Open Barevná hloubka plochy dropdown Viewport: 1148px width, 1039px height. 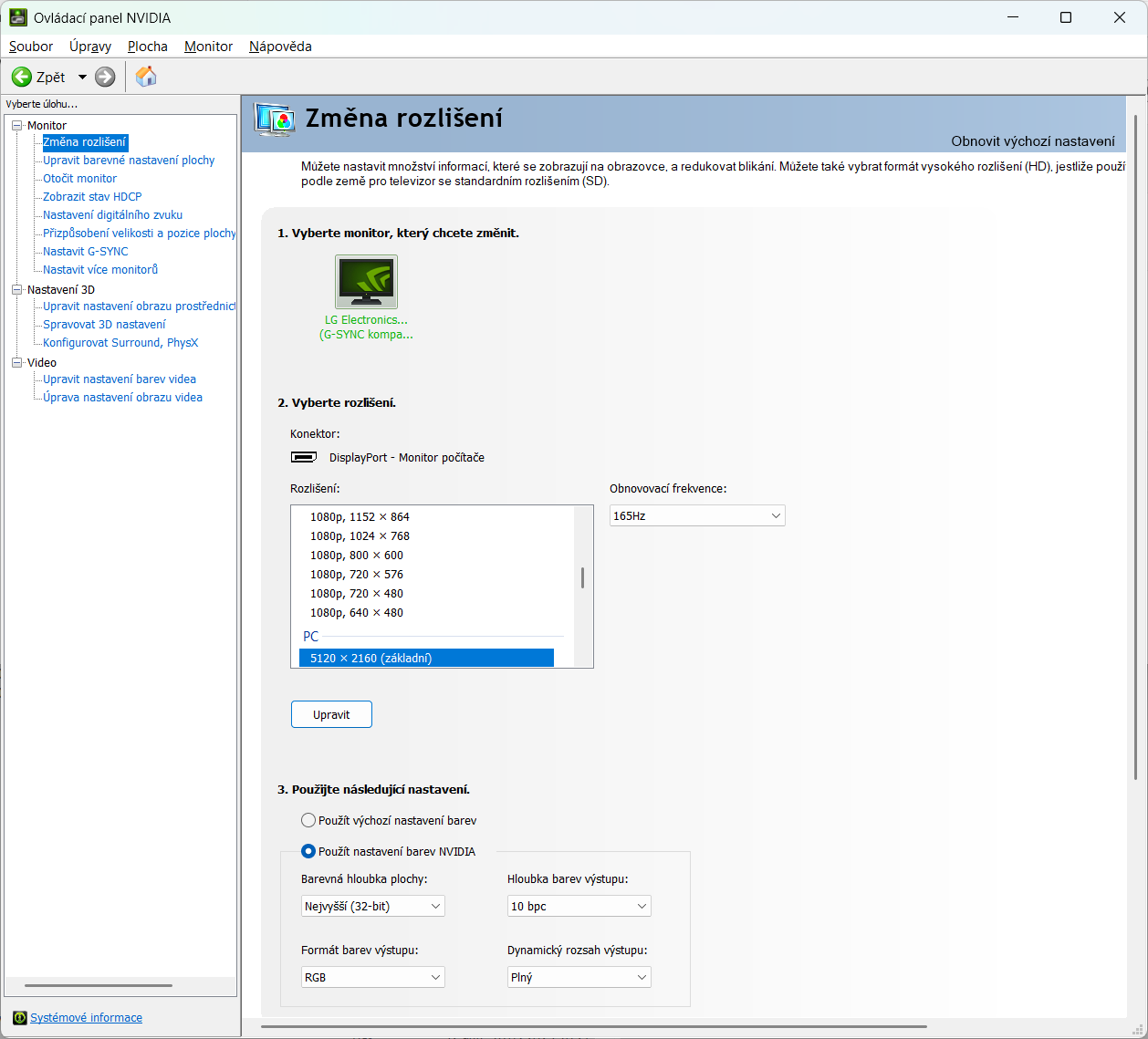pos(373,906)
